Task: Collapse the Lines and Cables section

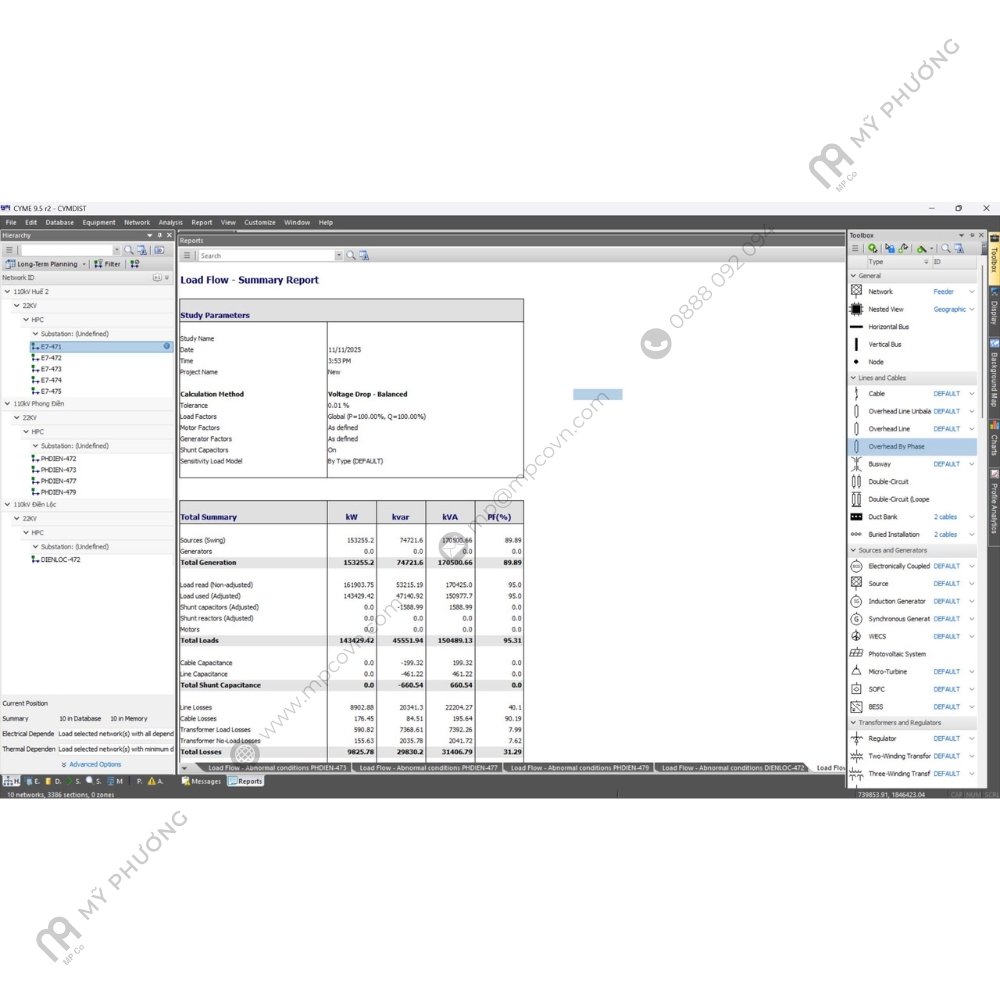Action: (853, 378)
